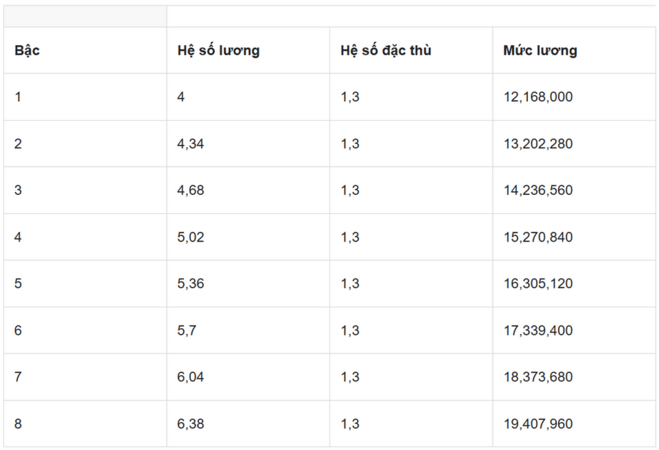Viewport: 659px width, 450px height.
Task: Click the Hệ số đặc thù header
Action: pos(411,50)
